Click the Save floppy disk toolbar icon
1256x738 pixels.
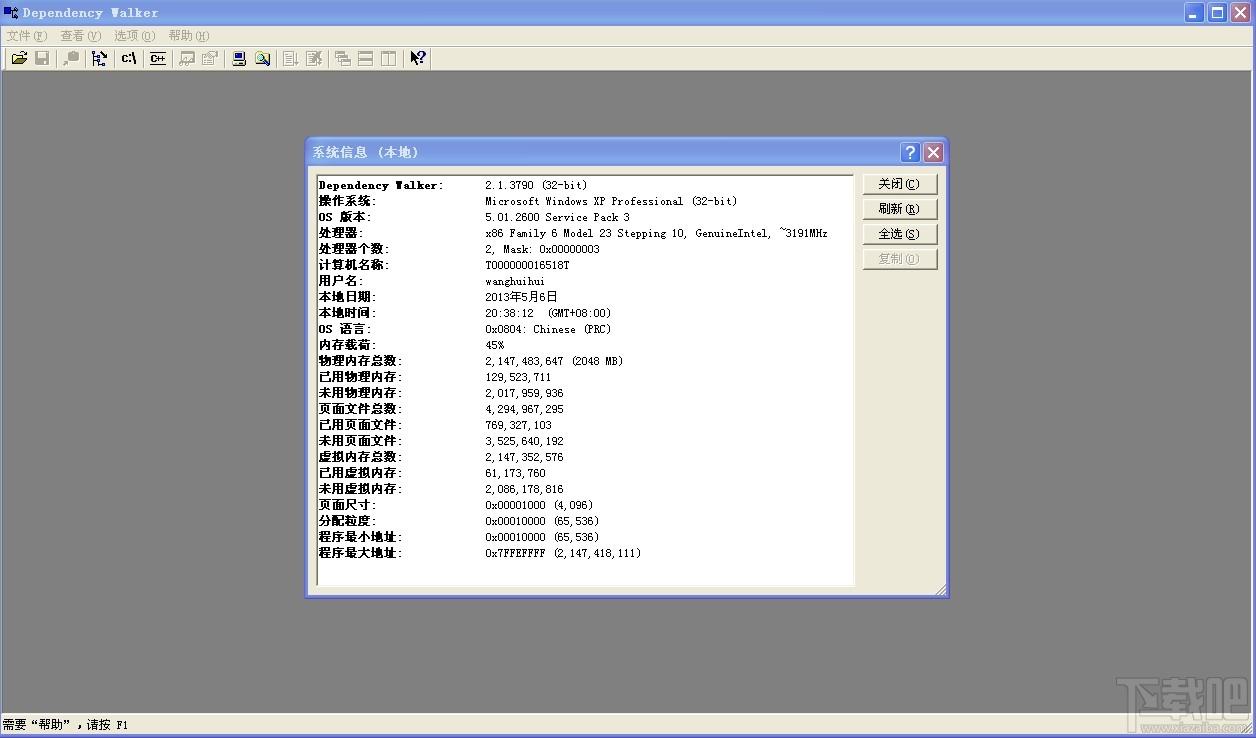coord(42,58)
